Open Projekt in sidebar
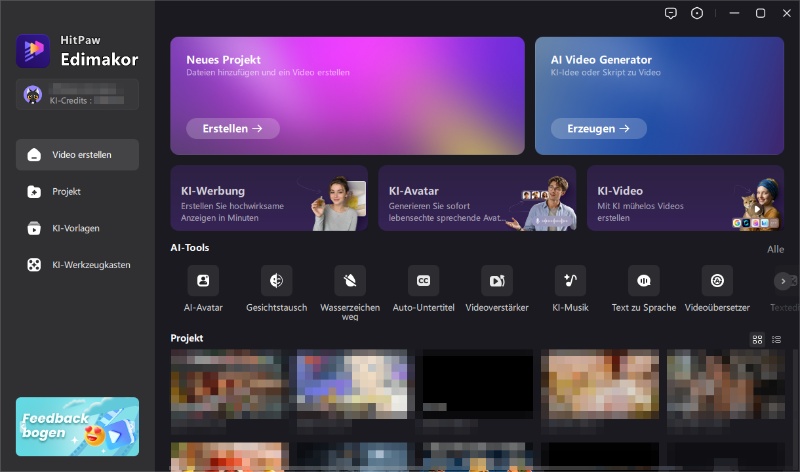This screenshot has height=472, width=800. 77,191
